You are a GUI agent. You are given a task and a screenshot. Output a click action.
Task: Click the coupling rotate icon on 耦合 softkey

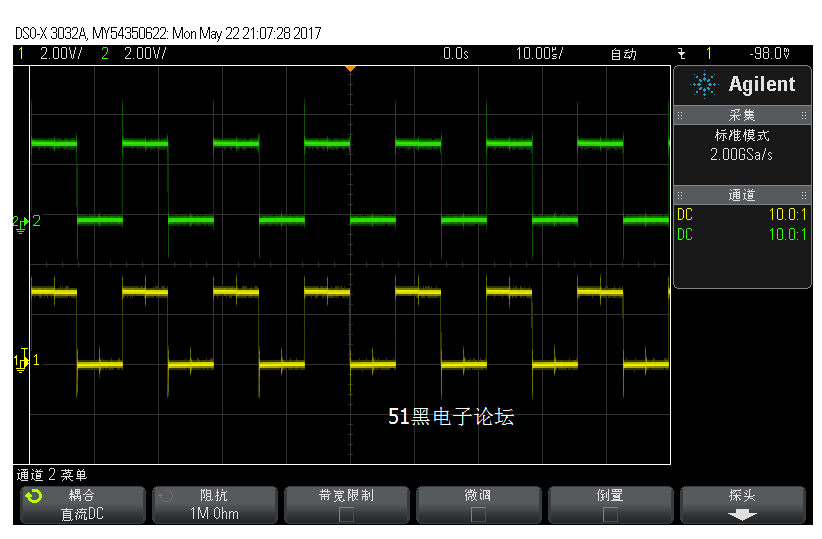pyautogui.click(x=34, y=495)
